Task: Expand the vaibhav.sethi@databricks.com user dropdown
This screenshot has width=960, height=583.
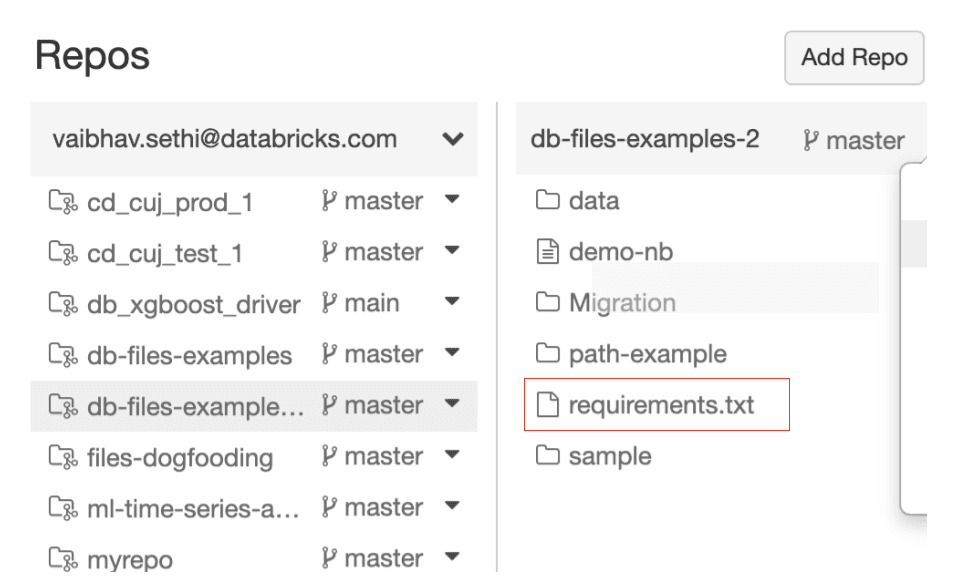Action: point(452,140)
